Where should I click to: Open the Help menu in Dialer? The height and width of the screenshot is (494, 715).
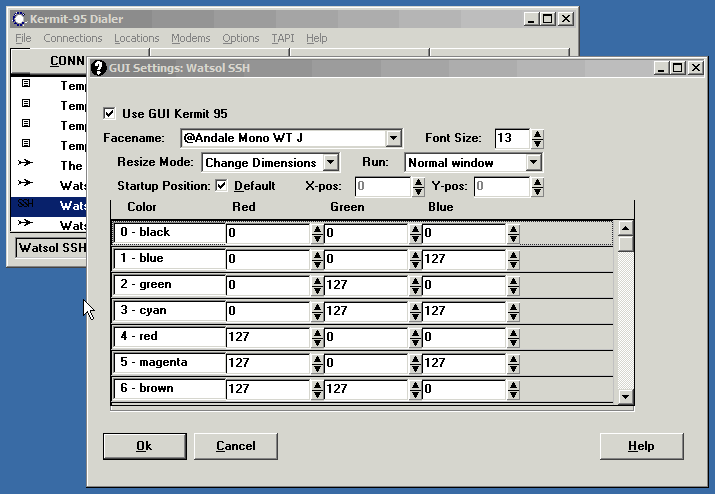[x=316, y=38]
